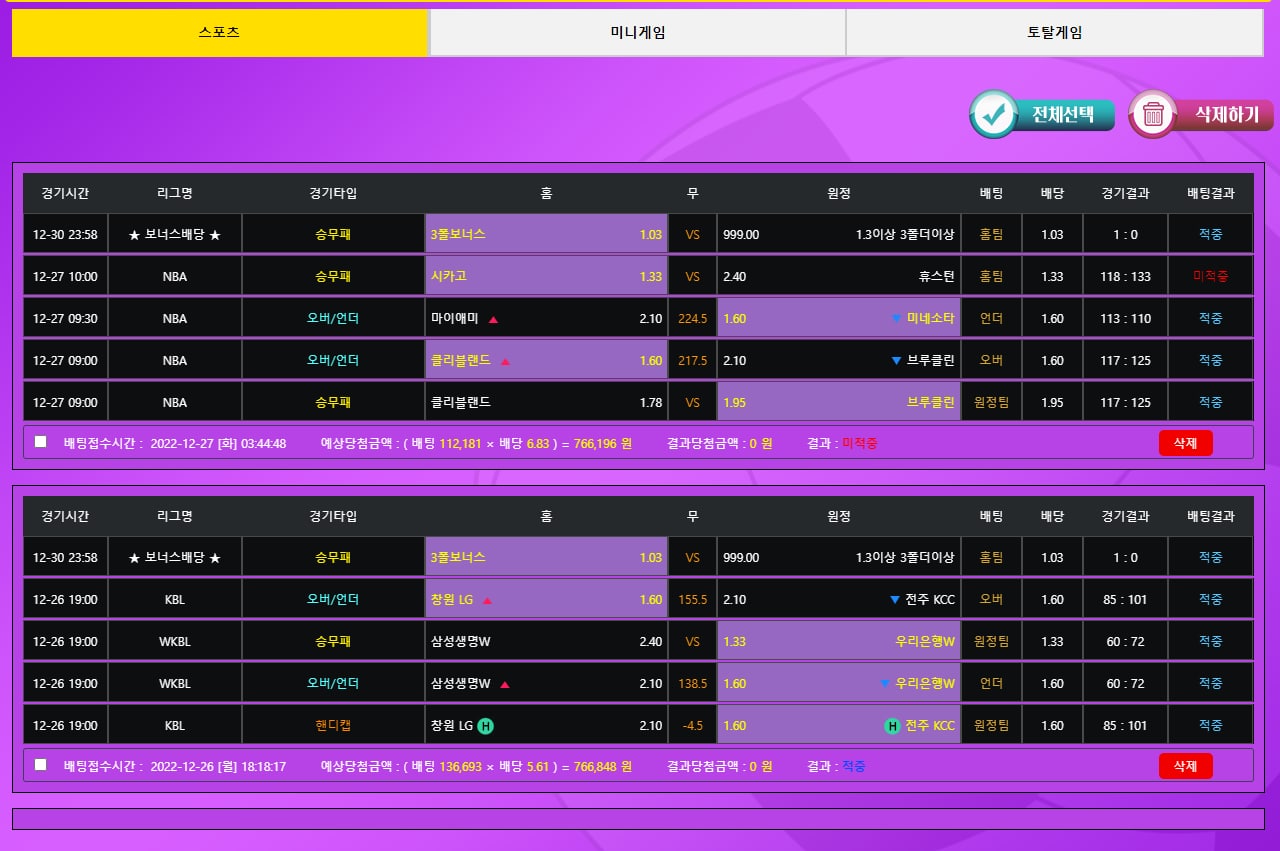This screenshot has height=851, width=1280.
Task: Click the trash can icon on 삭제하기
Action: coord(1153,115)
